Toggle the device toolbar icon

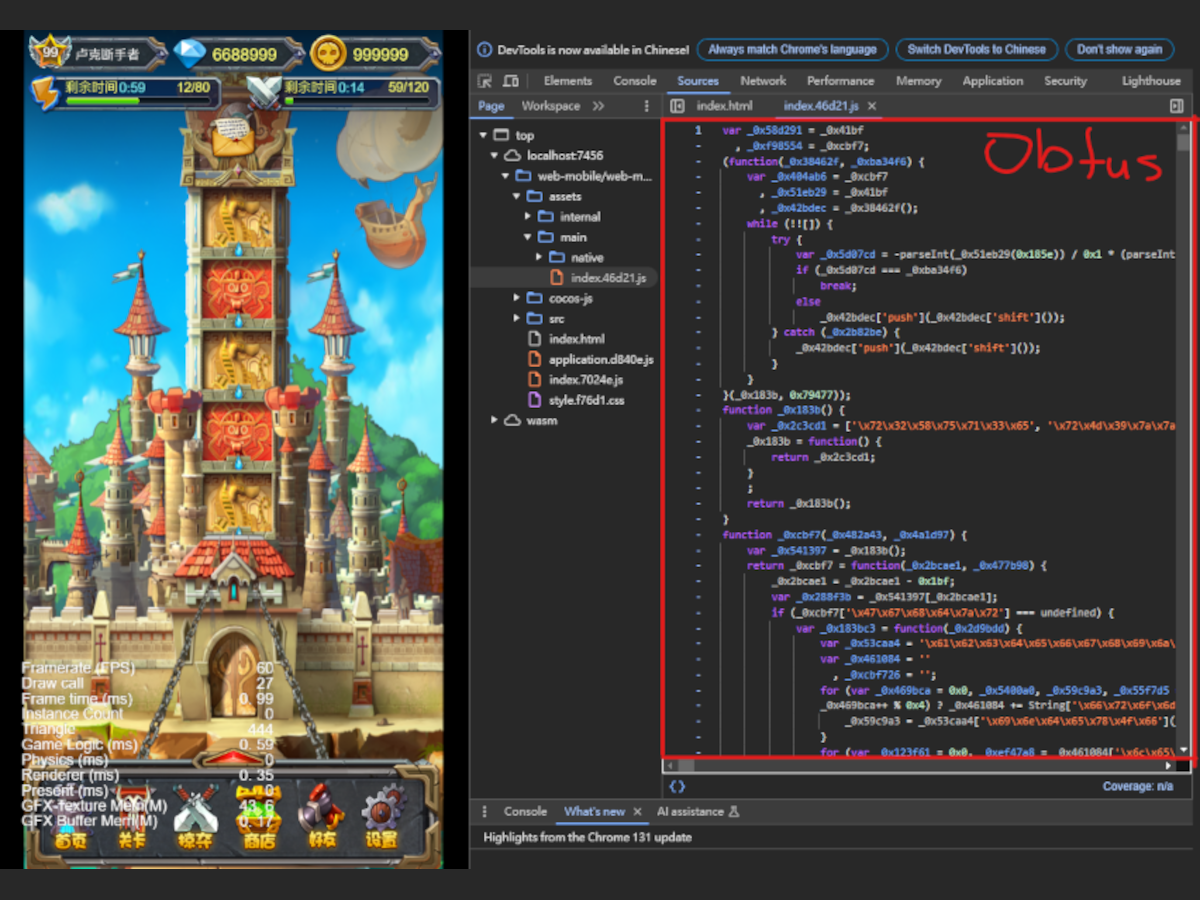tap(511, 81)
